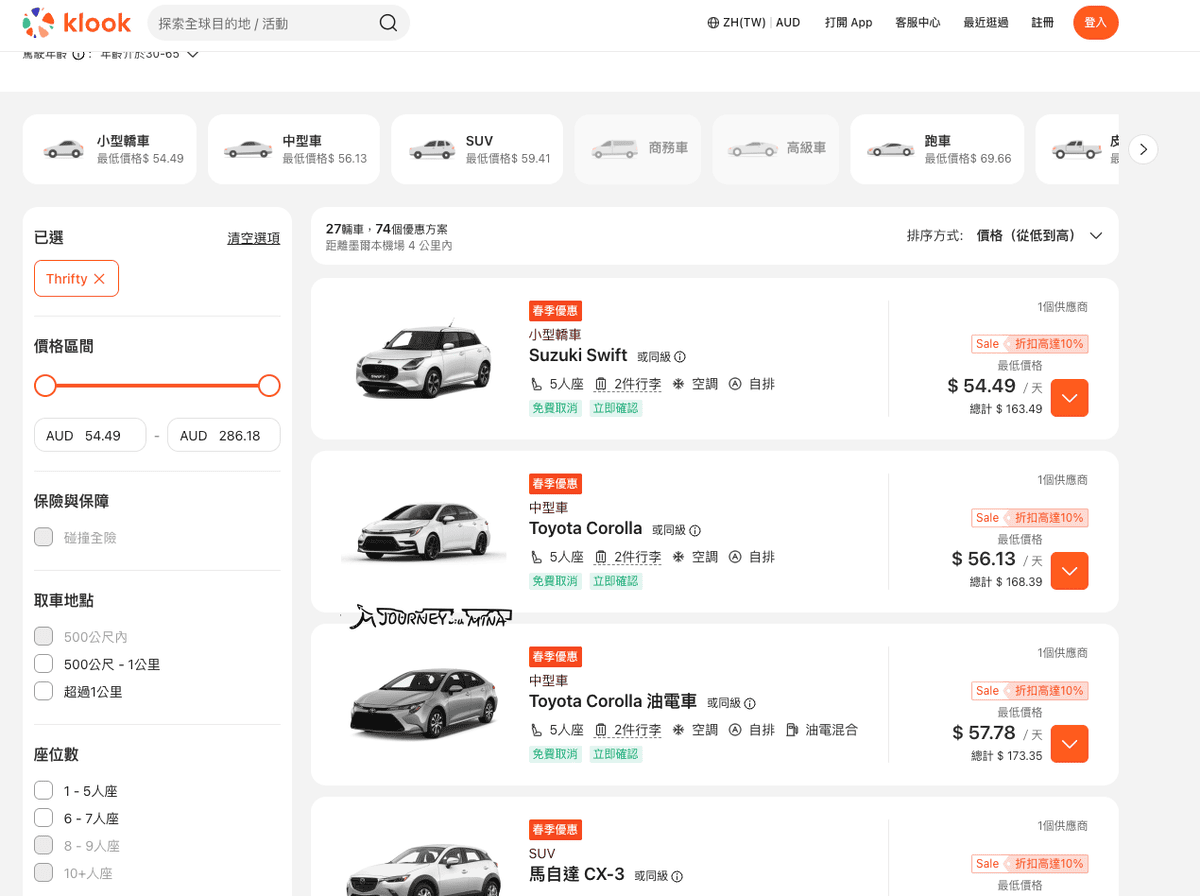
Task: Click the 免費取消 tag on Suzuki Swift
Action: (555, 408)
